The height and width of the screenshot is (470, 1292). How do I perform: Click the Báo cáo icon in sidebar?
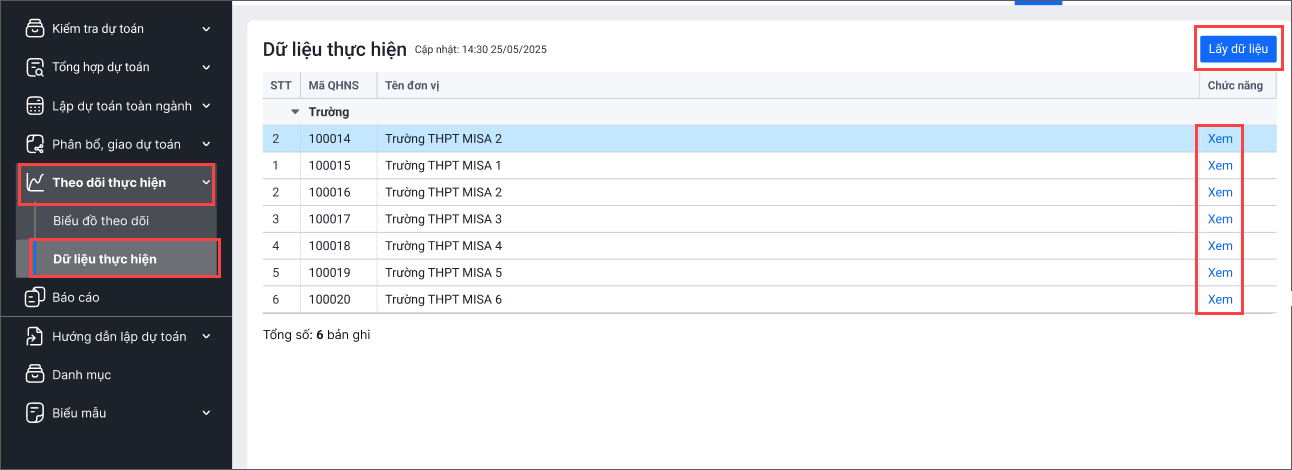[35, 297]
